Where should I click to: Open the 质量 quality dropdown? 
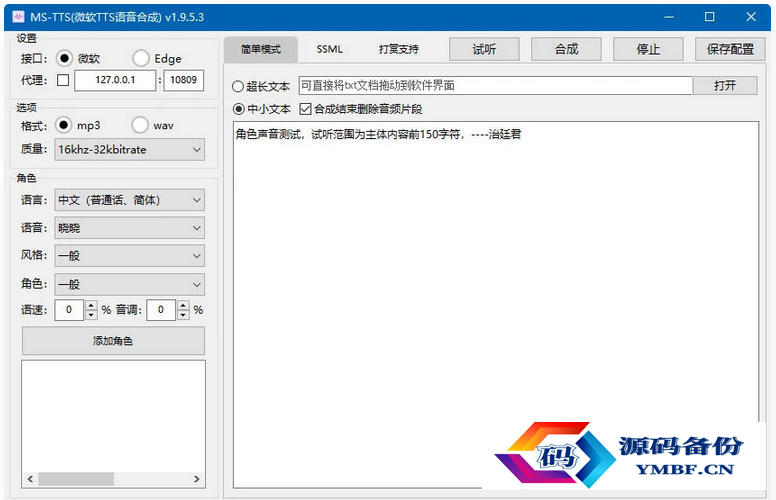pos(129,150)
